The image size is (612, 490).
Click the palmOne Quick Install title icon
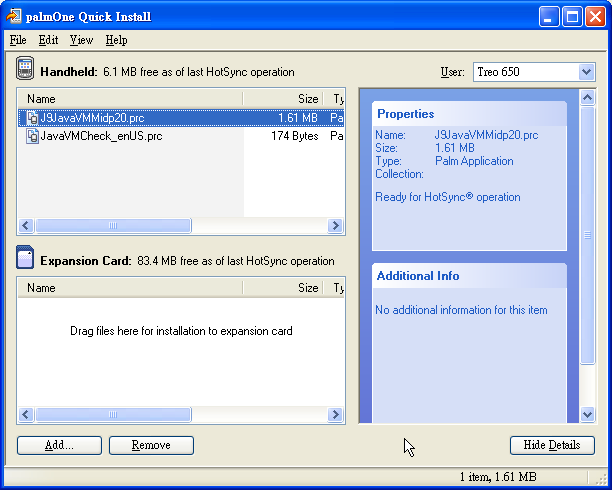click(14, 16)
